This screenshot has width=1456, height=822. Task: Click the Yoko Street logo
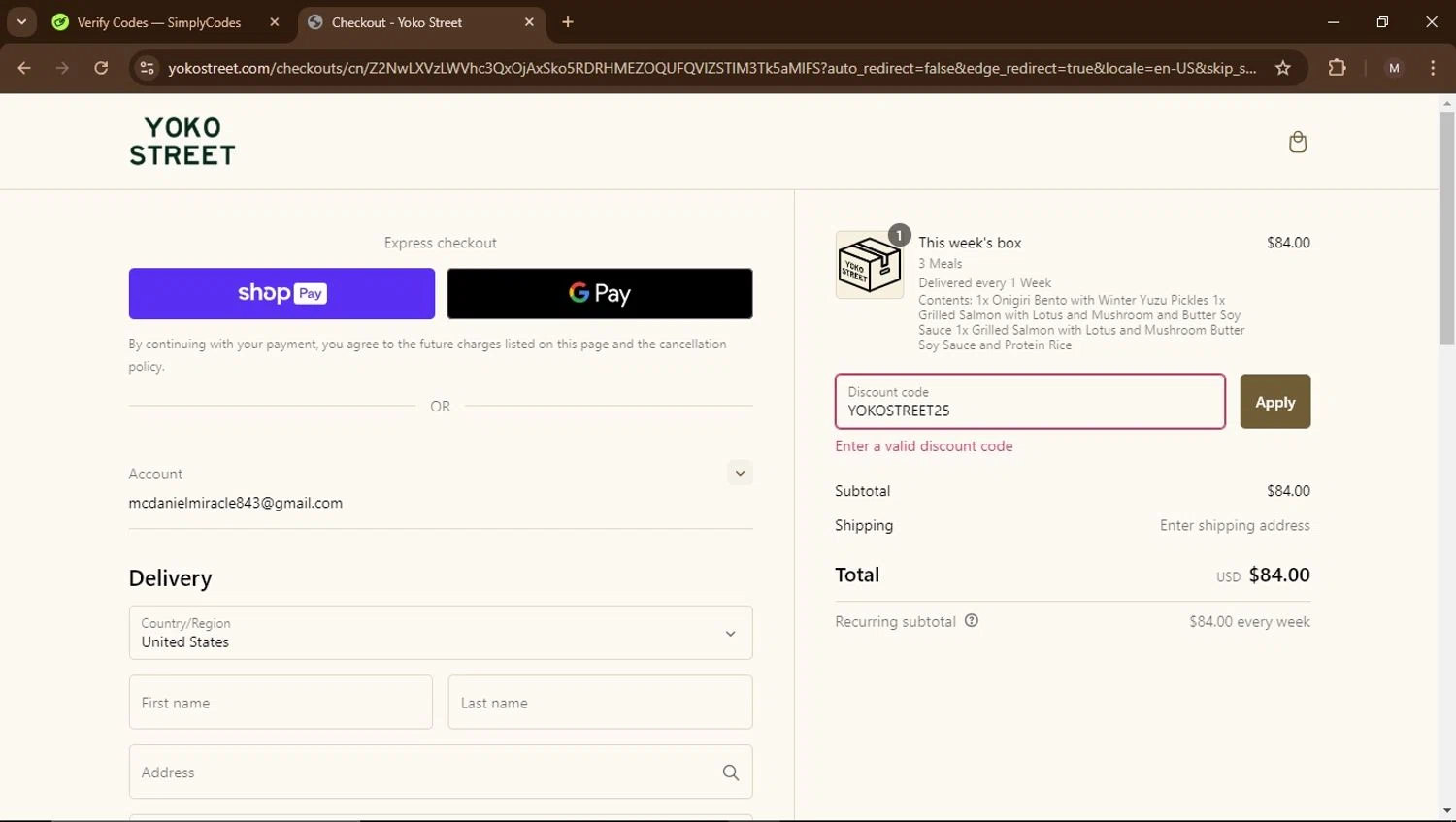[182, 142]
